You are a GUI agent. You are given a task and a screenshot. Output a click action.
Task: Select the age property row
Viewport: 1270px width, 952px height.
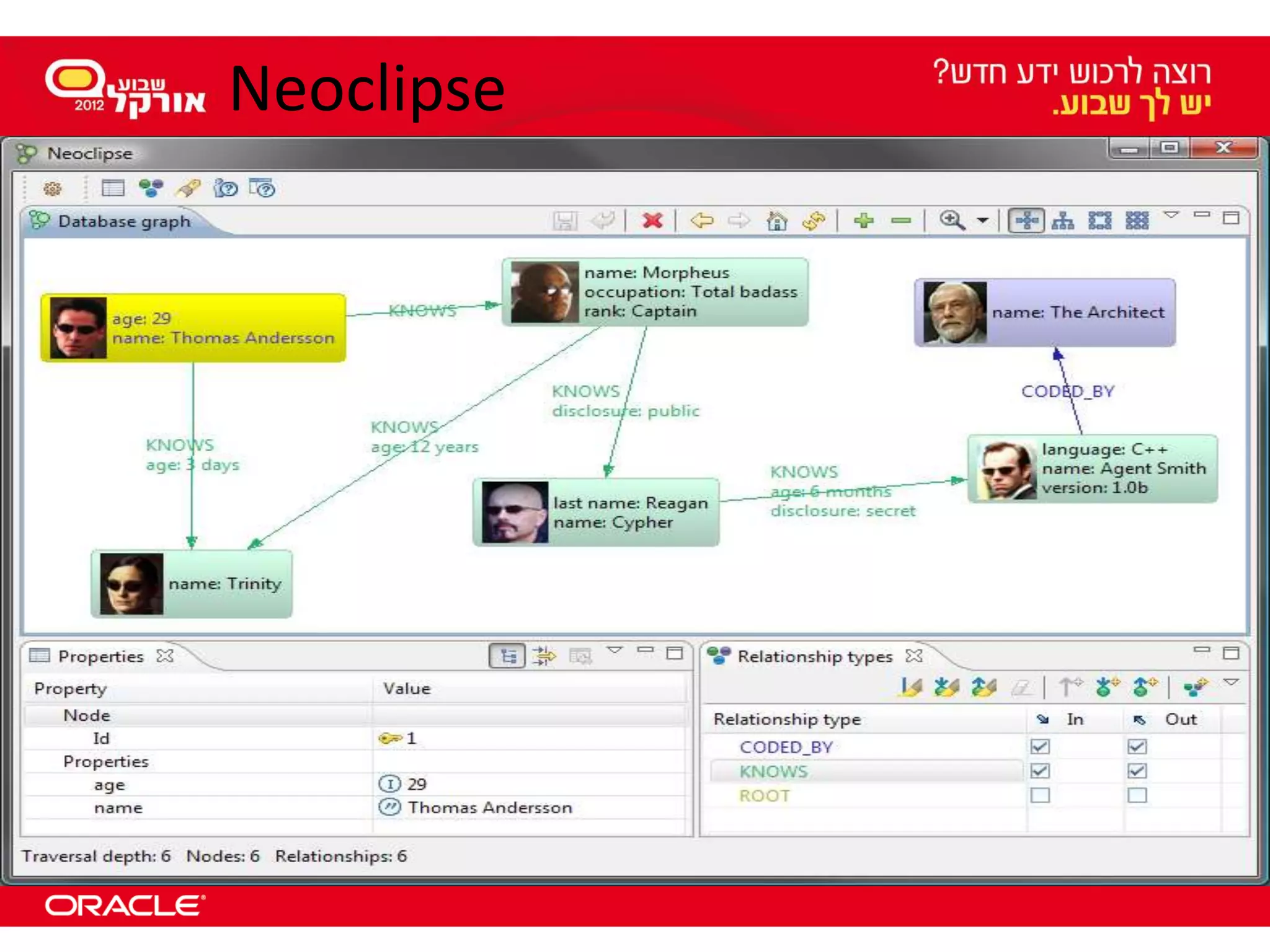pos(356,785)
